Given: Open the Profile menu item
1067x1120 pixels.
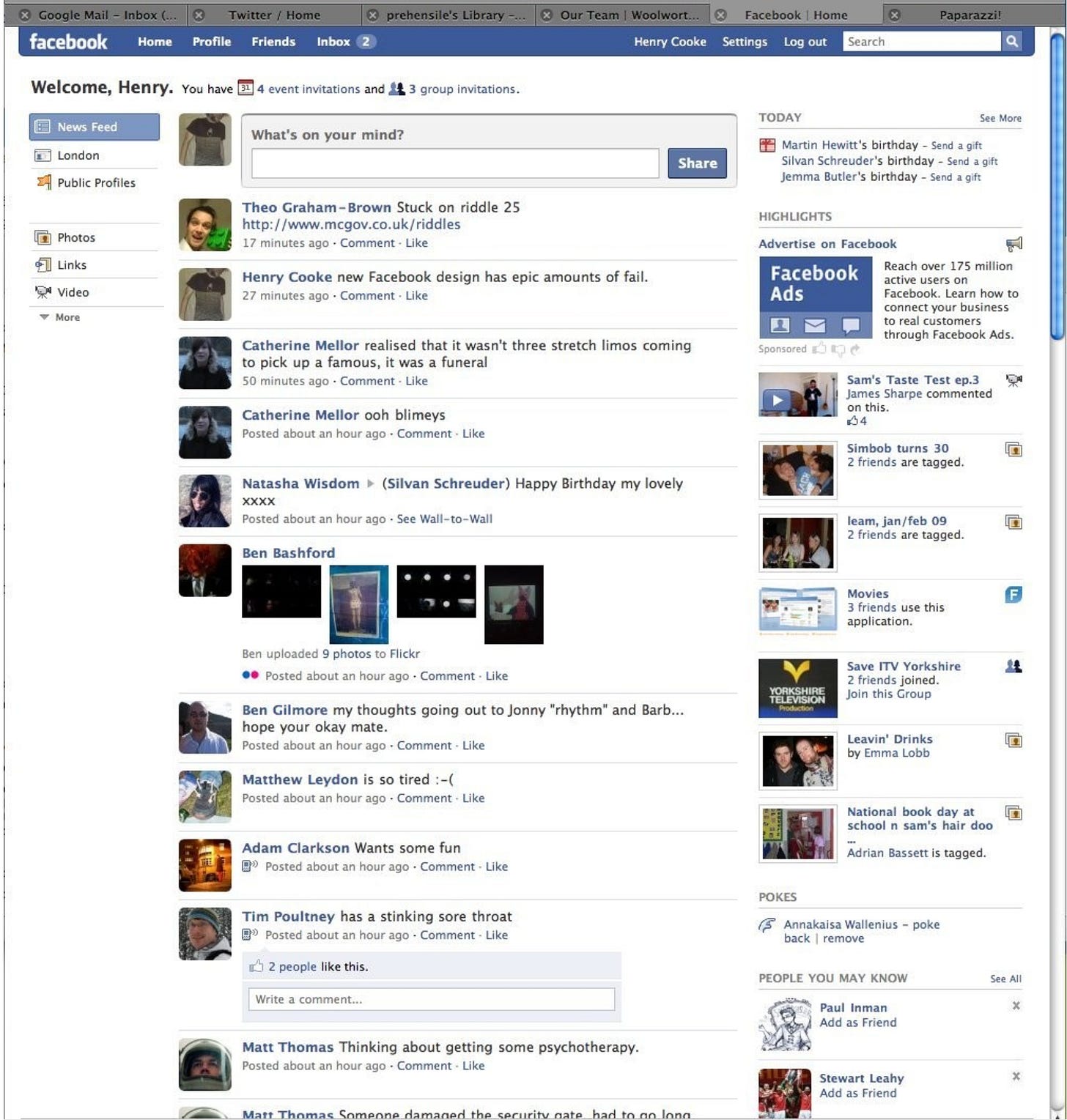Looking at the screenshot, I should pos(212,42).
